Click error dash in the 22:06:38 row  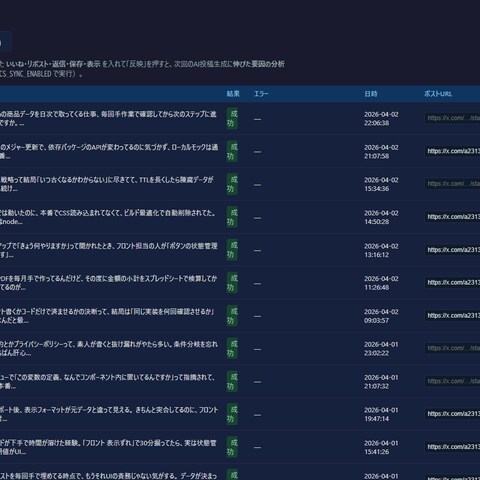[257, 119]
